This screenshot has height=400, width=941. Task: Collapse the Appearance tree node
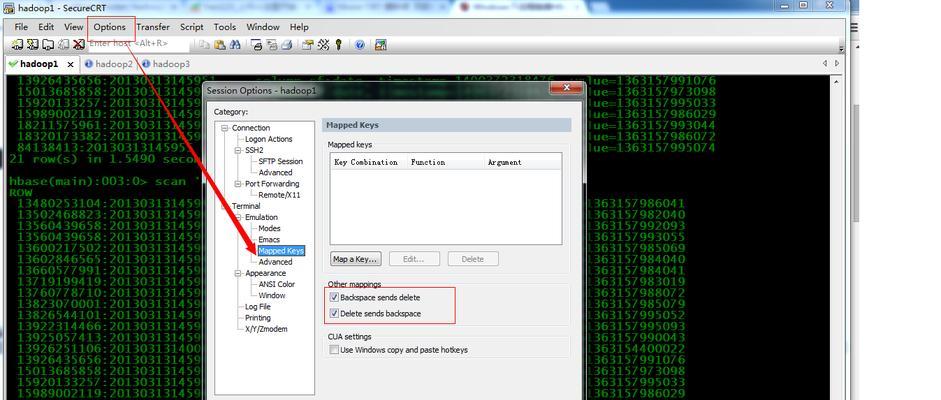click(x=238, y=273)
